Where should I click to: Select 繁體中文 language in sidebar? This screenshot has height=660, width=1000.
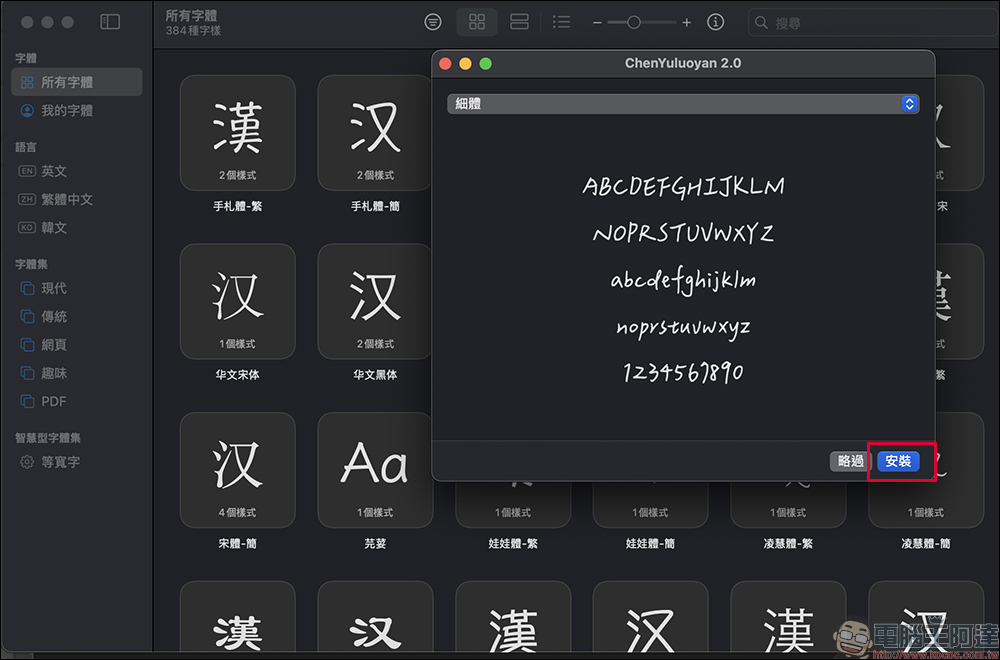pos(77,199)
